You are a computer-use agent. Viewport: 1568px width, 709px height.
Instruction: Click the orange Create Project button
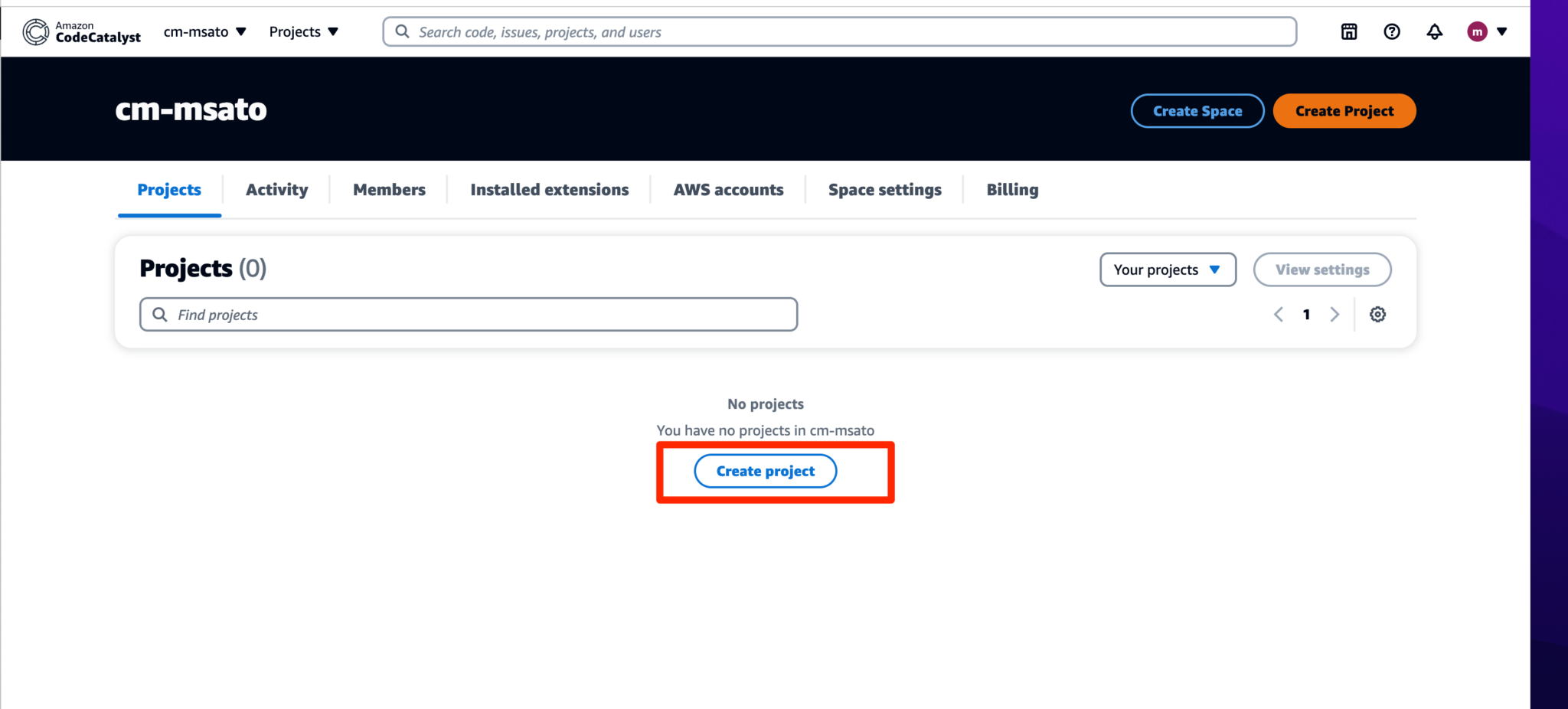pyautogui.click(x=1344, y=110)
